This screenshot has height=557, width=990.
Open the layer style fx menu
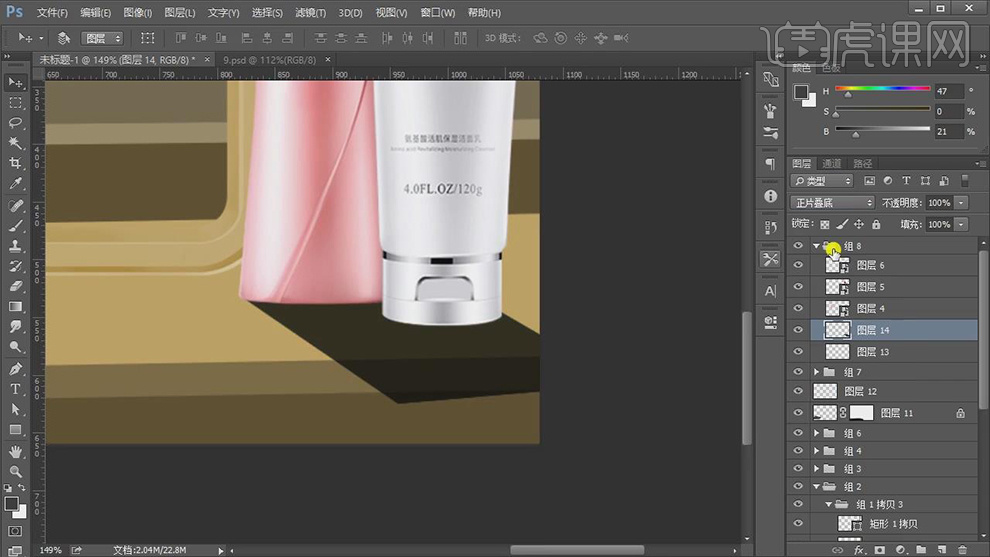click(859, 550)
